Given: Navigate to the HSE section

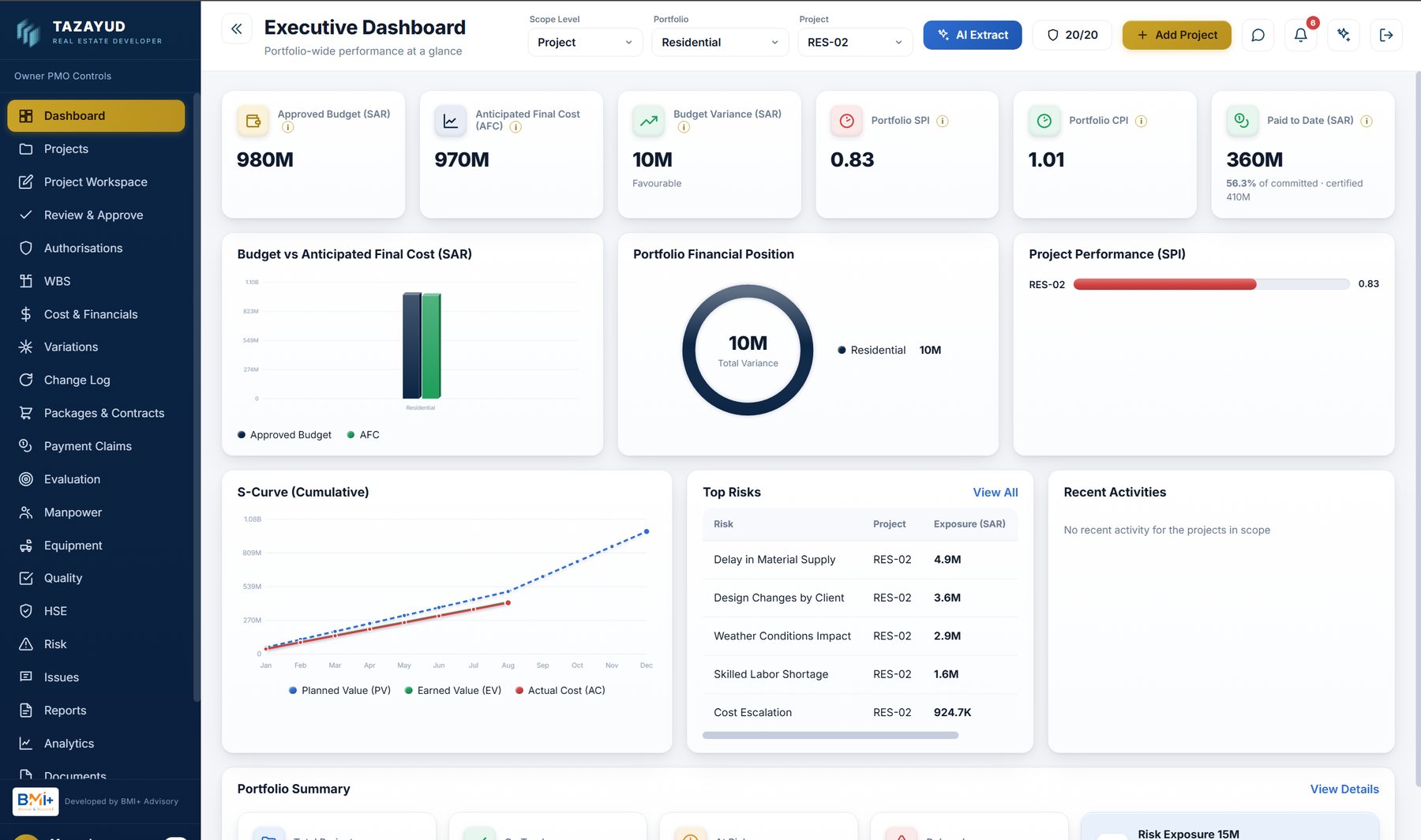Looking at the screenshot, I should 96,611.
